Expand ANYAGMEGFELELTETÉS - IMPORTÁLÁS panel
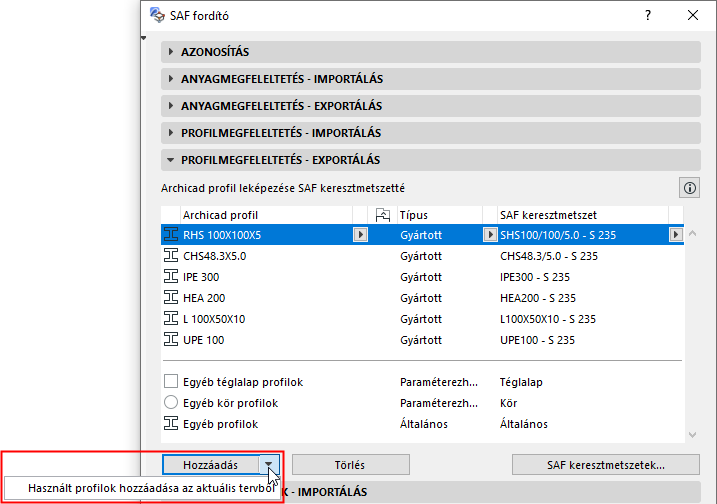Image resolution: width=717 pixels, height=504 pixels. pos(171,79)
